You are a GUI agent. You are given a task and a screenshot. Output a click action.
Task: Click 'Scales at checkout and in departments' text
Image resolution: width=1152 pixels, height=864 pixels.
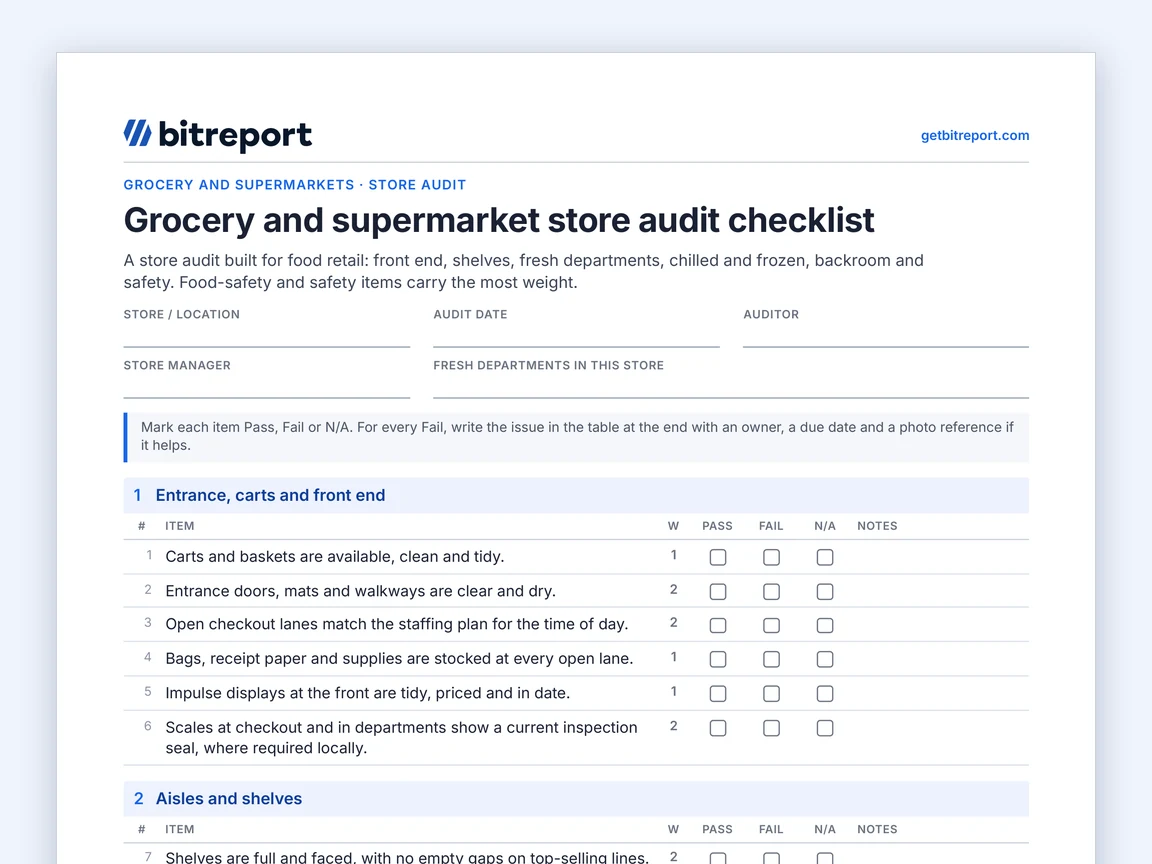[401, 738]
